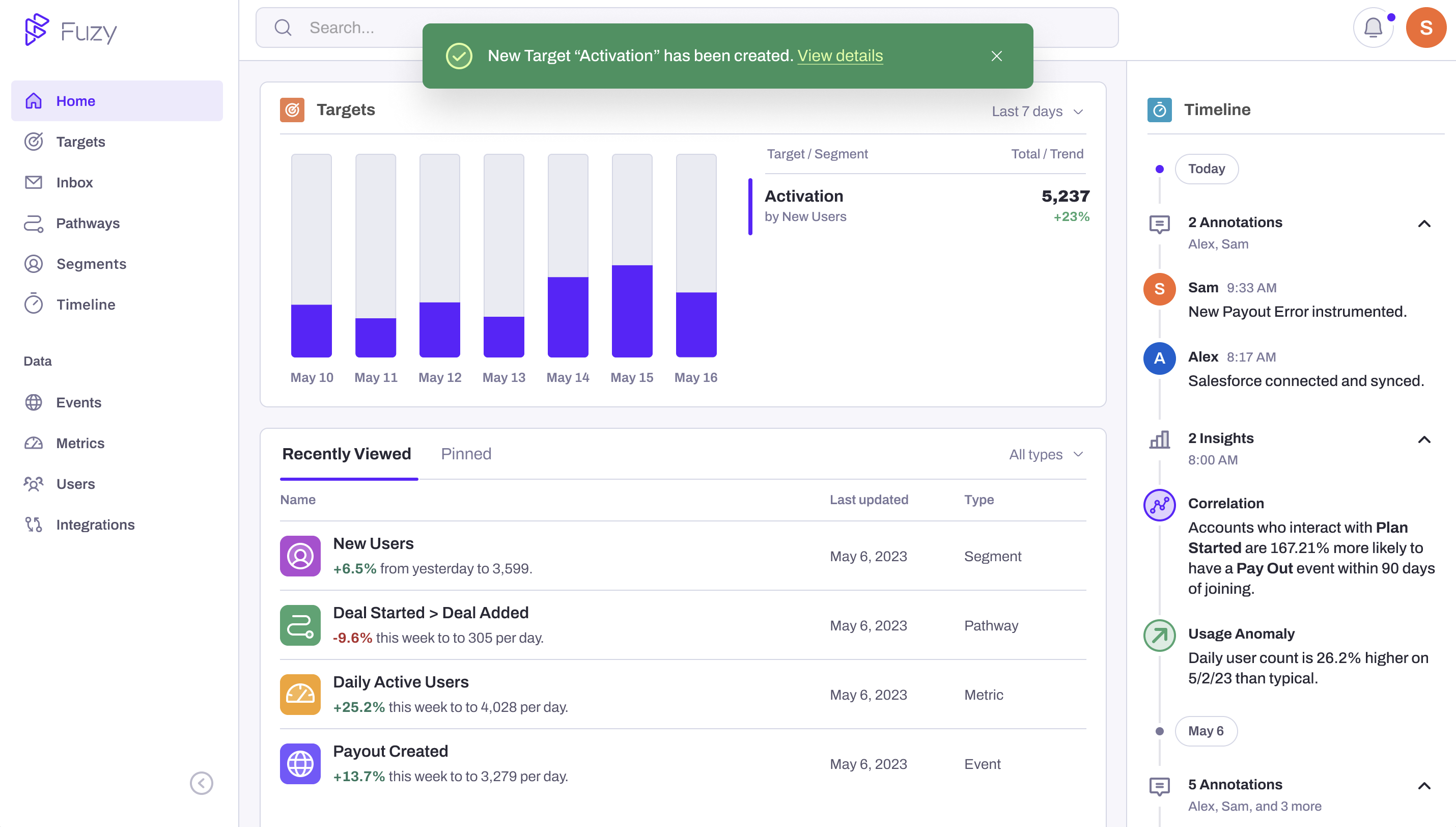Select the Recently Viewed tab
1456x827 pixels.
click(x=346, y=453)
